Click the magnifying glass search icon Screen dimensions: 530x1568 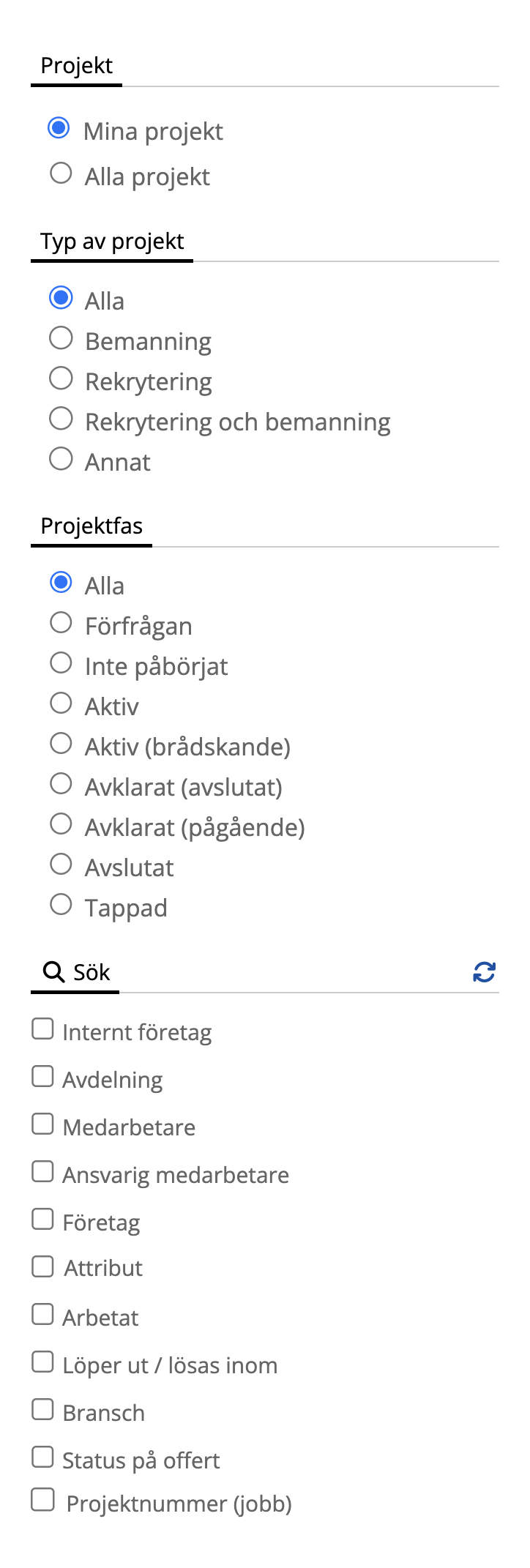pyautogui.click(x=53, y=972)
